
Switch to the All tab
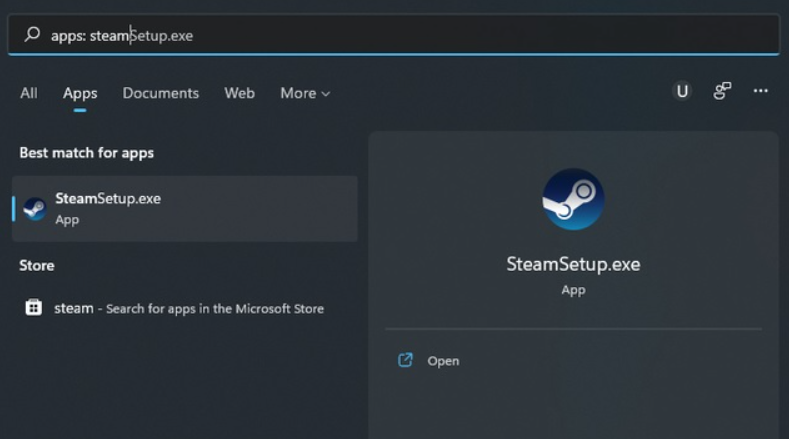point(29,93)
